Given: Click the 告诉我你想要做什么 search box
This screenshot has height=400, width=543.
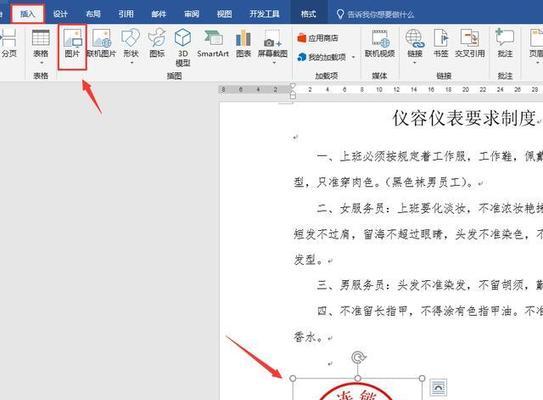Looking at the screenshot, I should [x=375, y=15].
